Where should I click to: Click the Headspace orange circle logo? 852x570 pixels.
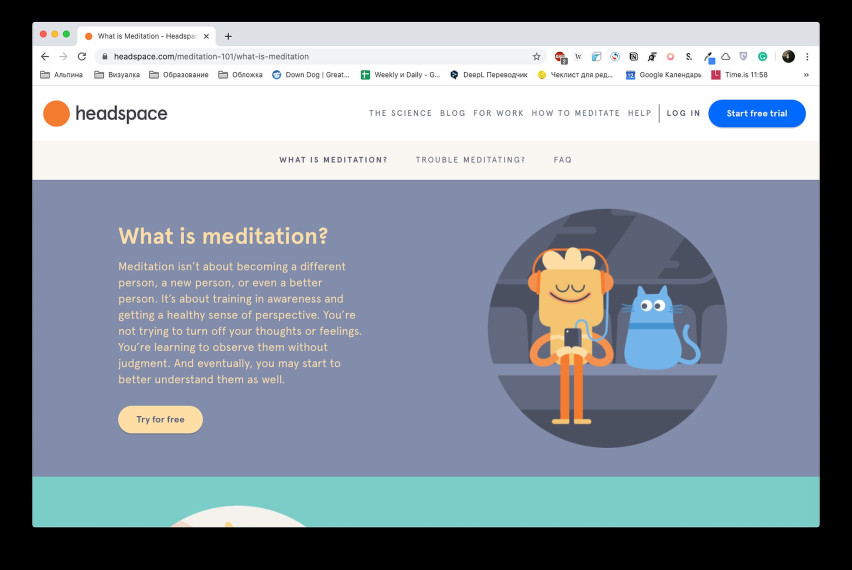(x=57, y=114)
